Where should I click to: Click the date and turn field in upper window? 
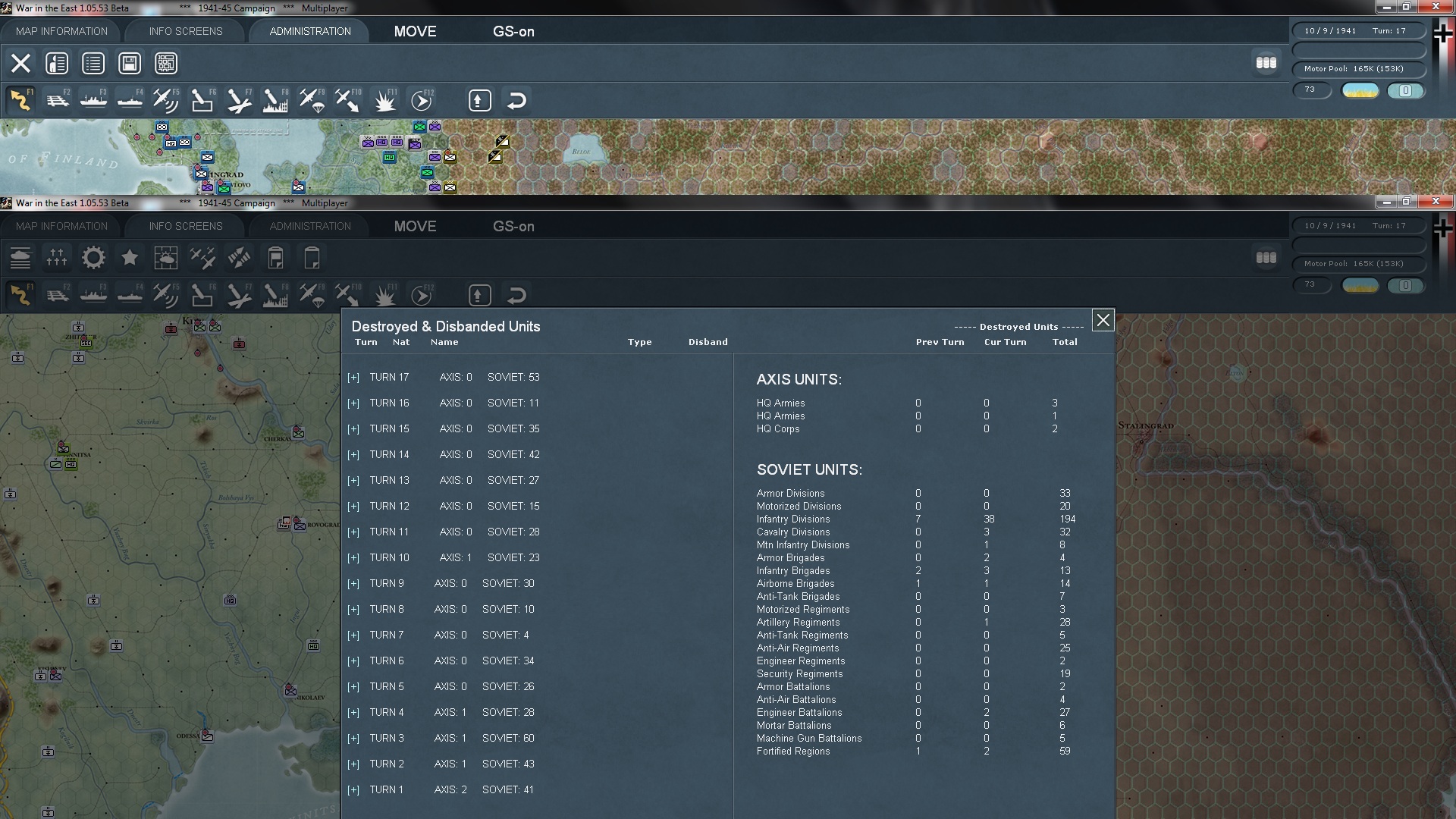click(x=1358, y=31)
